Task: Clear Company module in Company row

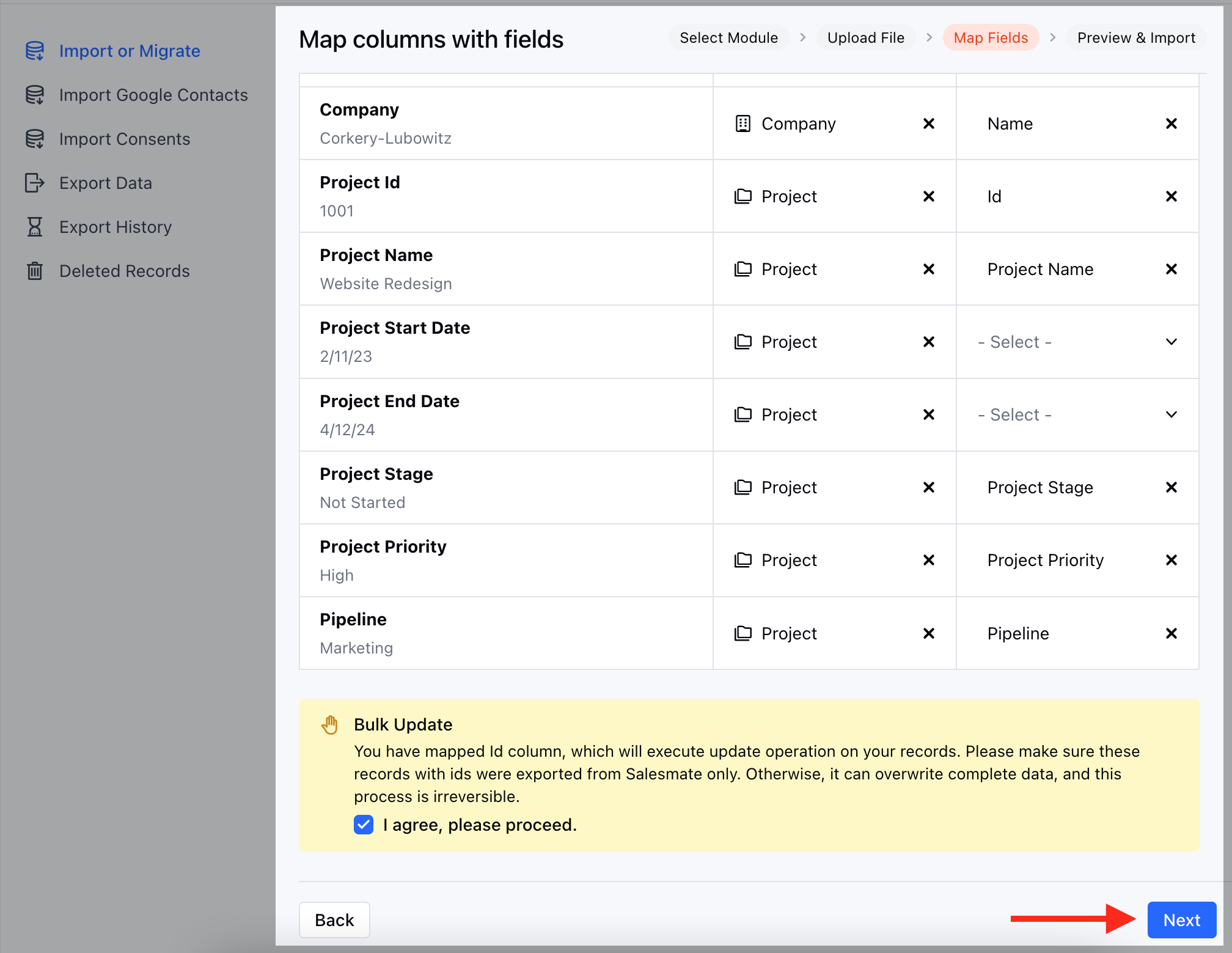Action: click(929, 124)
